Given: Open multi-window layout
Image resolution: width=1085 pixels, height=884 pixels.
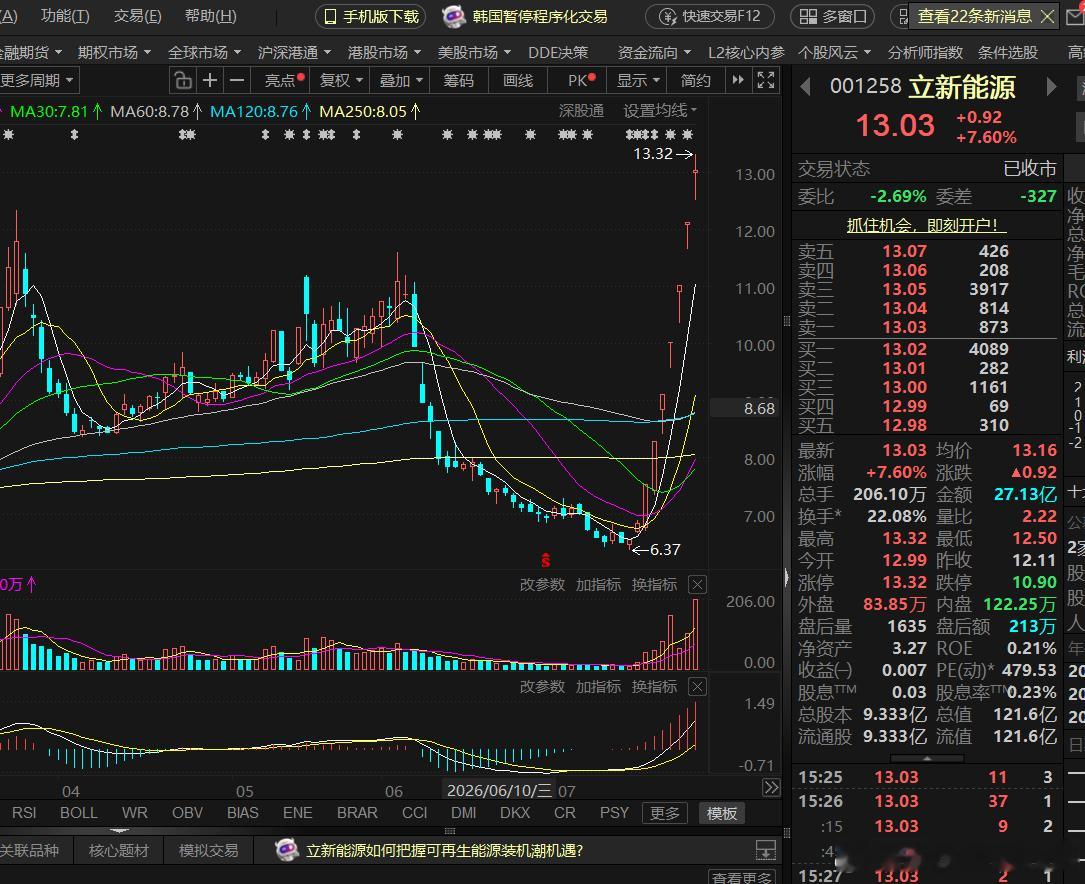Looking at the screenshot, I should (833, 16).
